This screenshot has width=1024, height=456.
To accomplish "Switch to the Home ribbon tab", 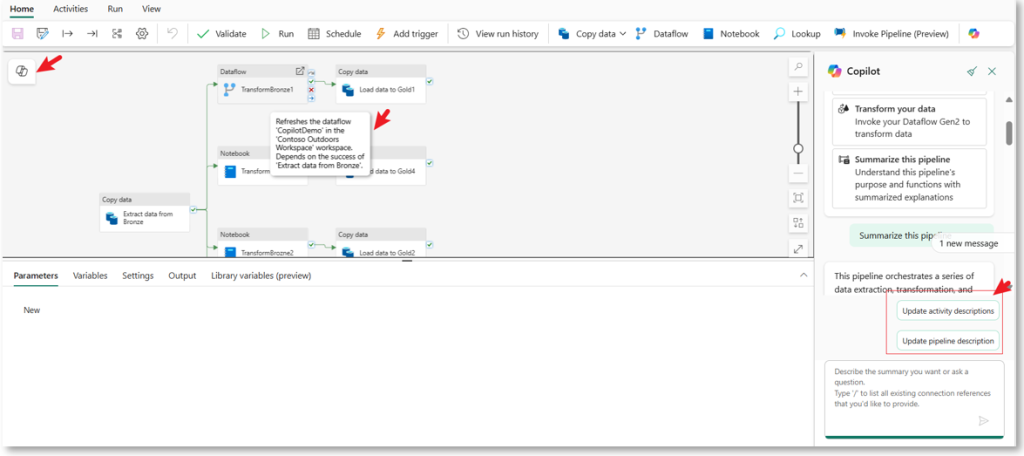I will pyautogui.click(x=22, y=9).
